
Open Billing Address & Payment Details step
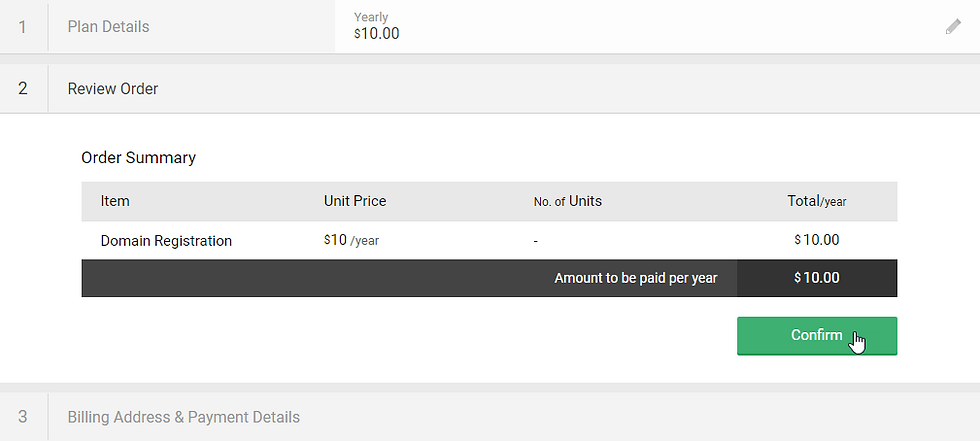pos(183,417)
